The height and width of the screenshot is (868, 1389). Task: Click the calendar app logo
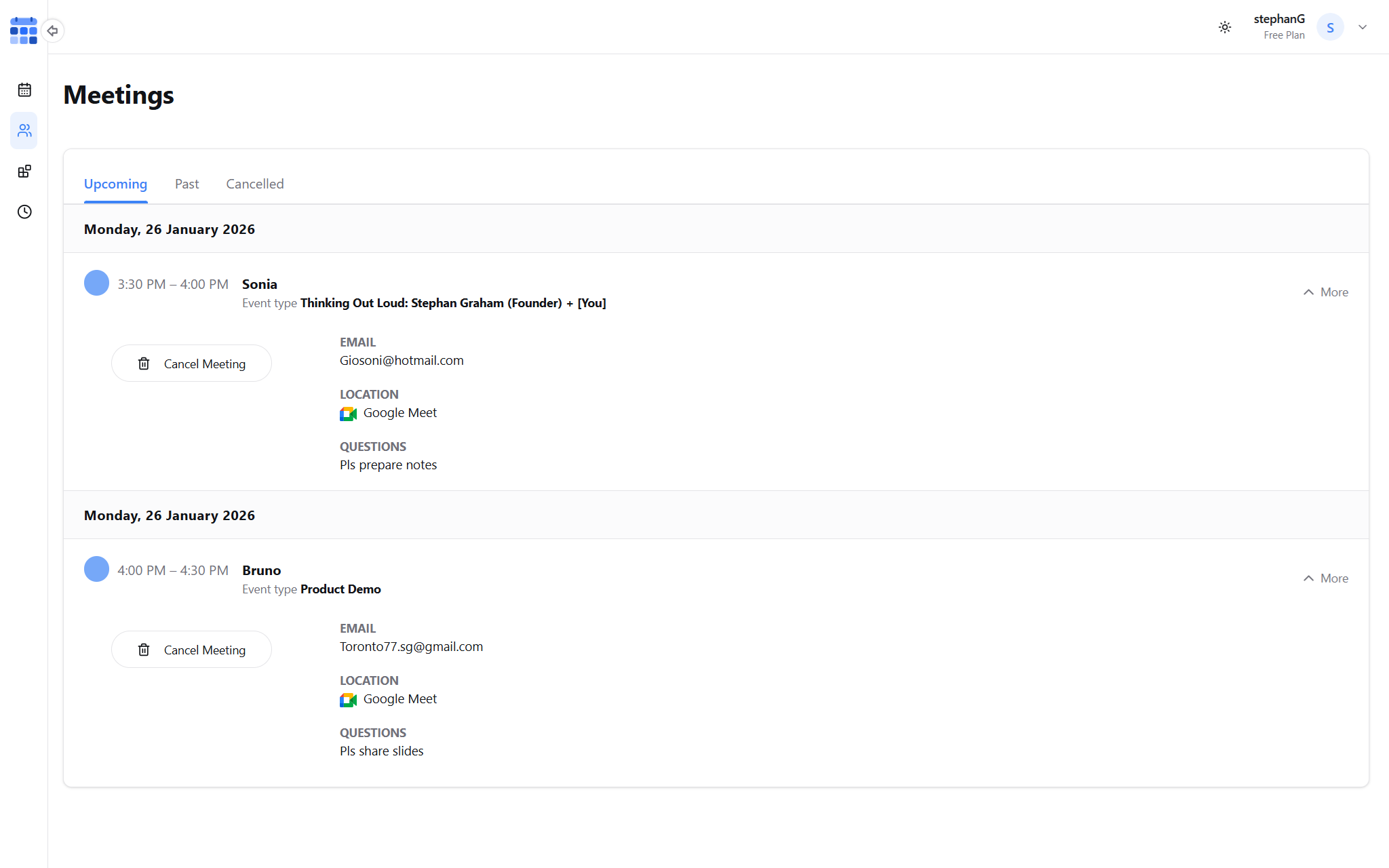coord(24,31)
